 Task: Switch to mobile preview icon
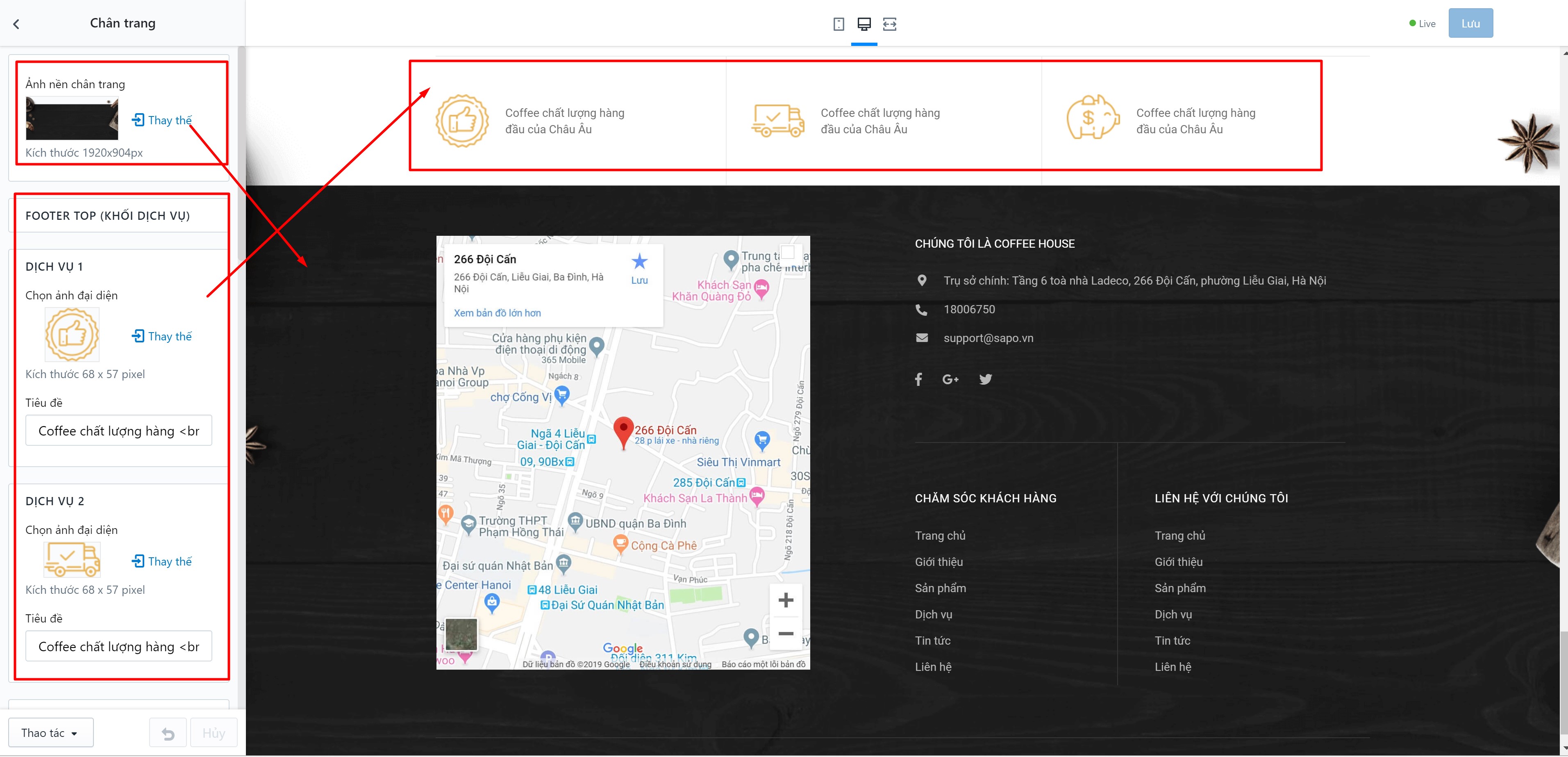pyautogui.click(x=838, y=24)
